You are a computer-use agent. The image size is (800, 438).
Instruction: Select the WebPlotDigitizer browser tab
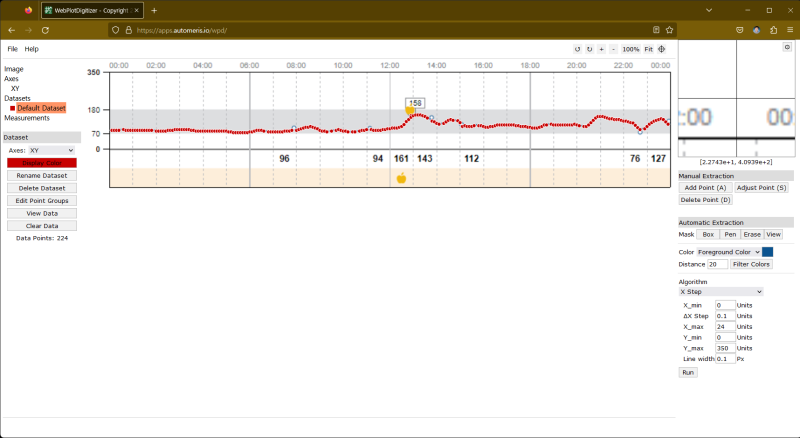92,10
